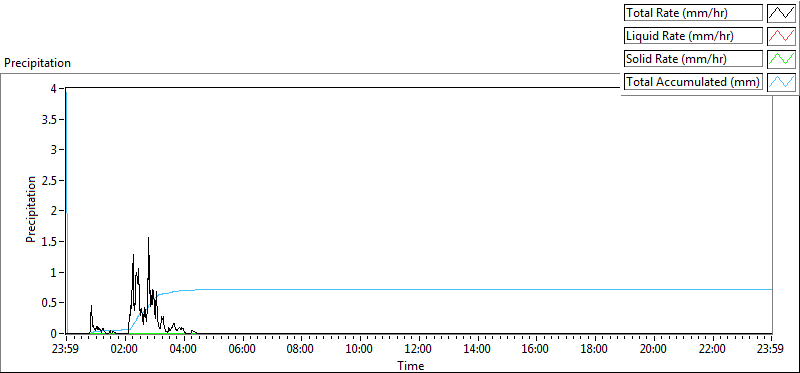This screenshot has width=800, height=373.
Task: Click the Time axis title
Action: (411, 365)
